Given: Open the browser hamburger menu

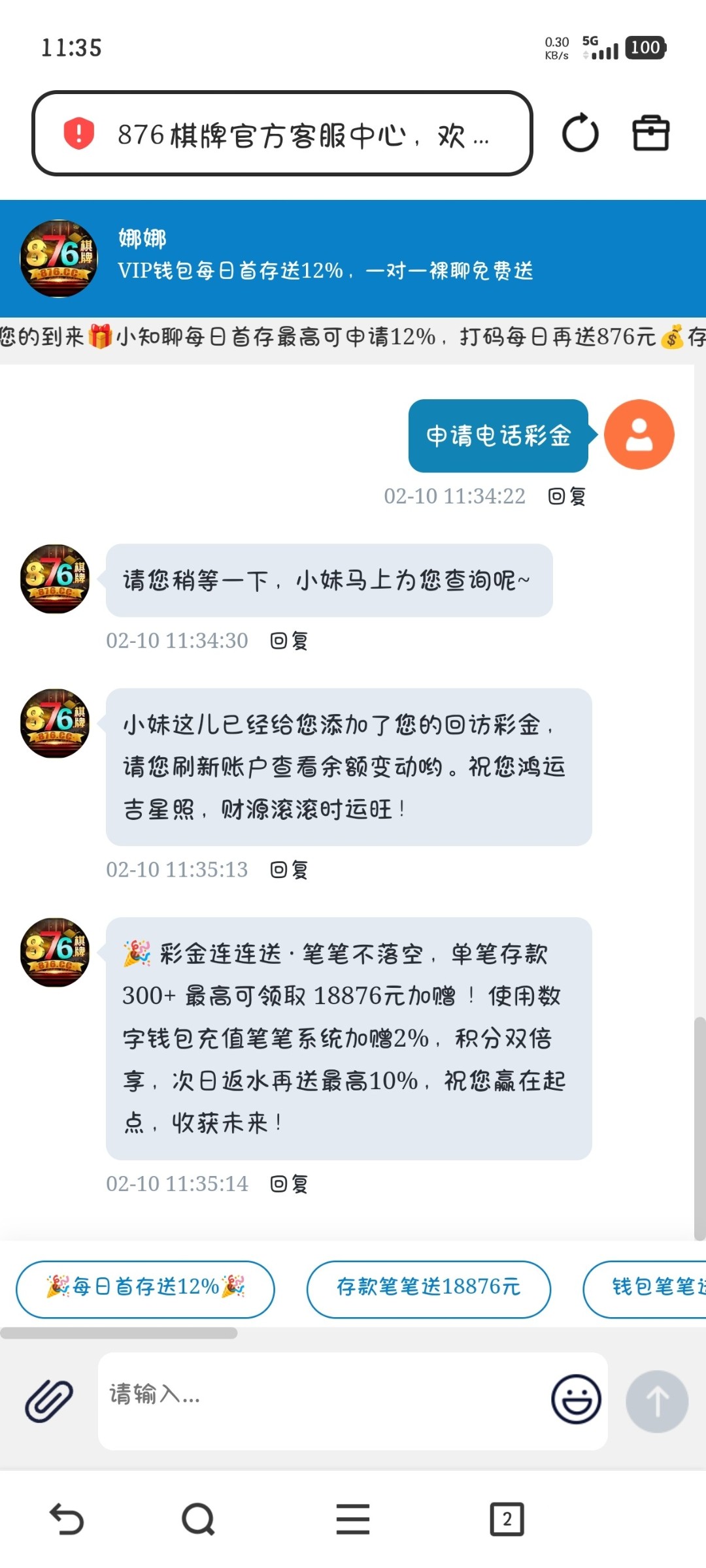Looking at the screenshot, I should point(353,1518).
